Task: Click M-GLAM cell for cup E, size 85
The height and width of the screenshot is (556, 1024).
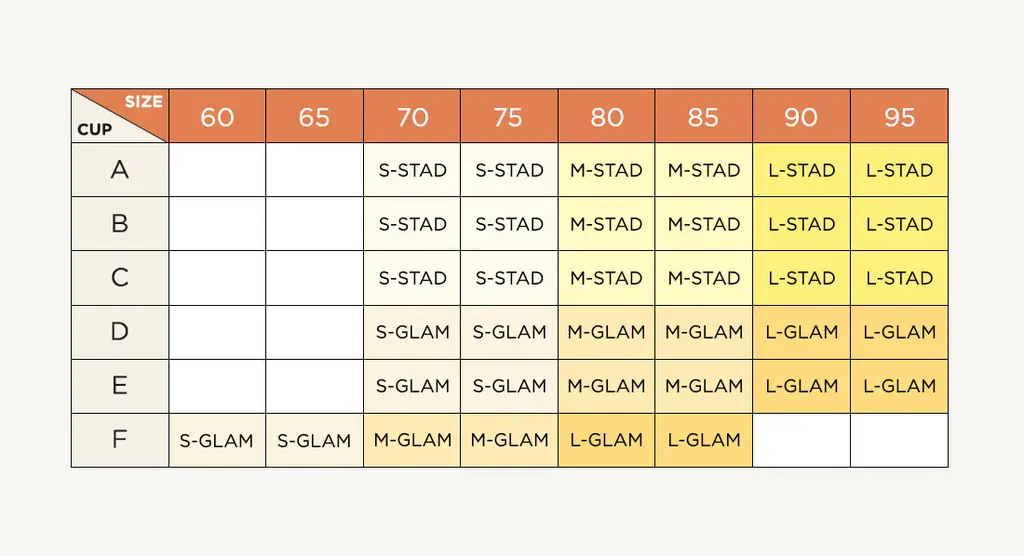Action: [704, 386]
